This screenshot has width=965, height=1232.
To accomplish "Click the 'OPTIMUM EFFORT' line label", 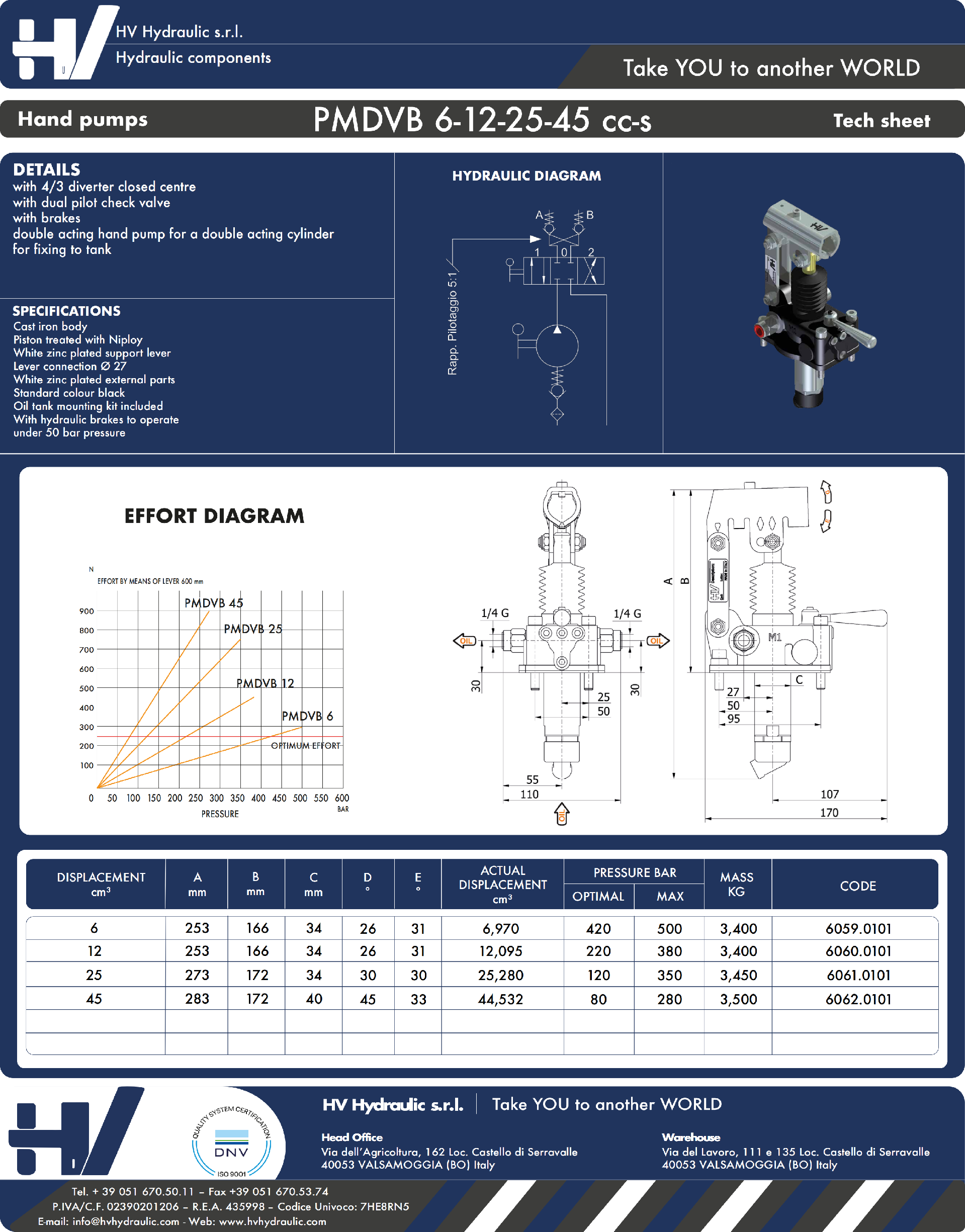I will [306, 746].
